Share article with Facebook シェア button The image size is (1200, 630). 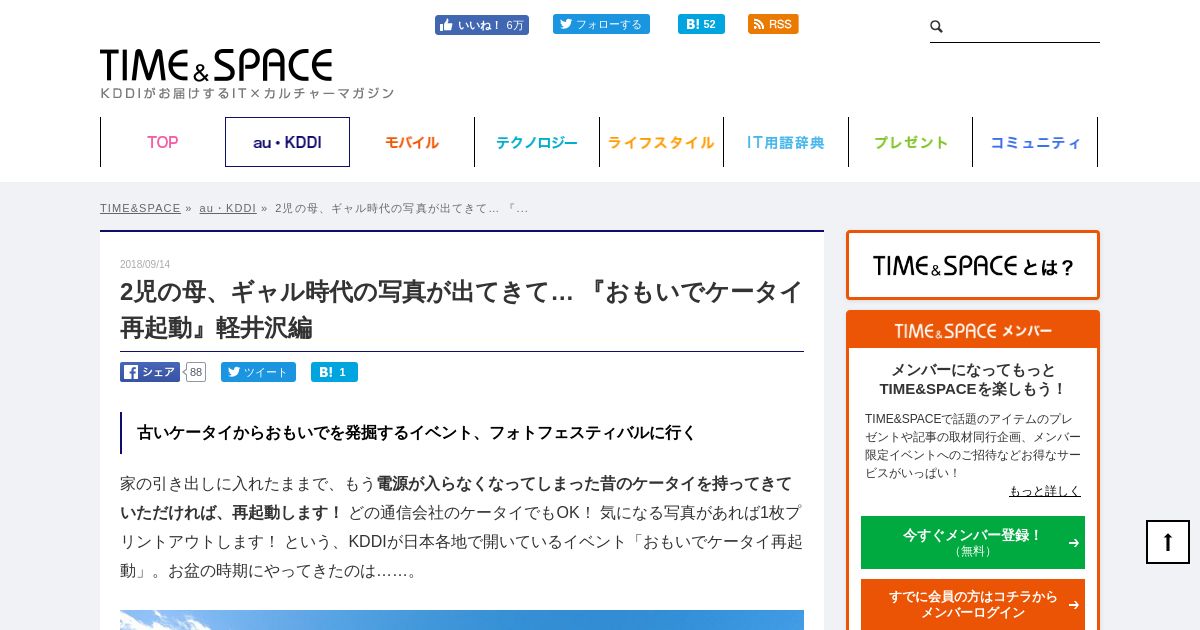click(x=150, y=372)
